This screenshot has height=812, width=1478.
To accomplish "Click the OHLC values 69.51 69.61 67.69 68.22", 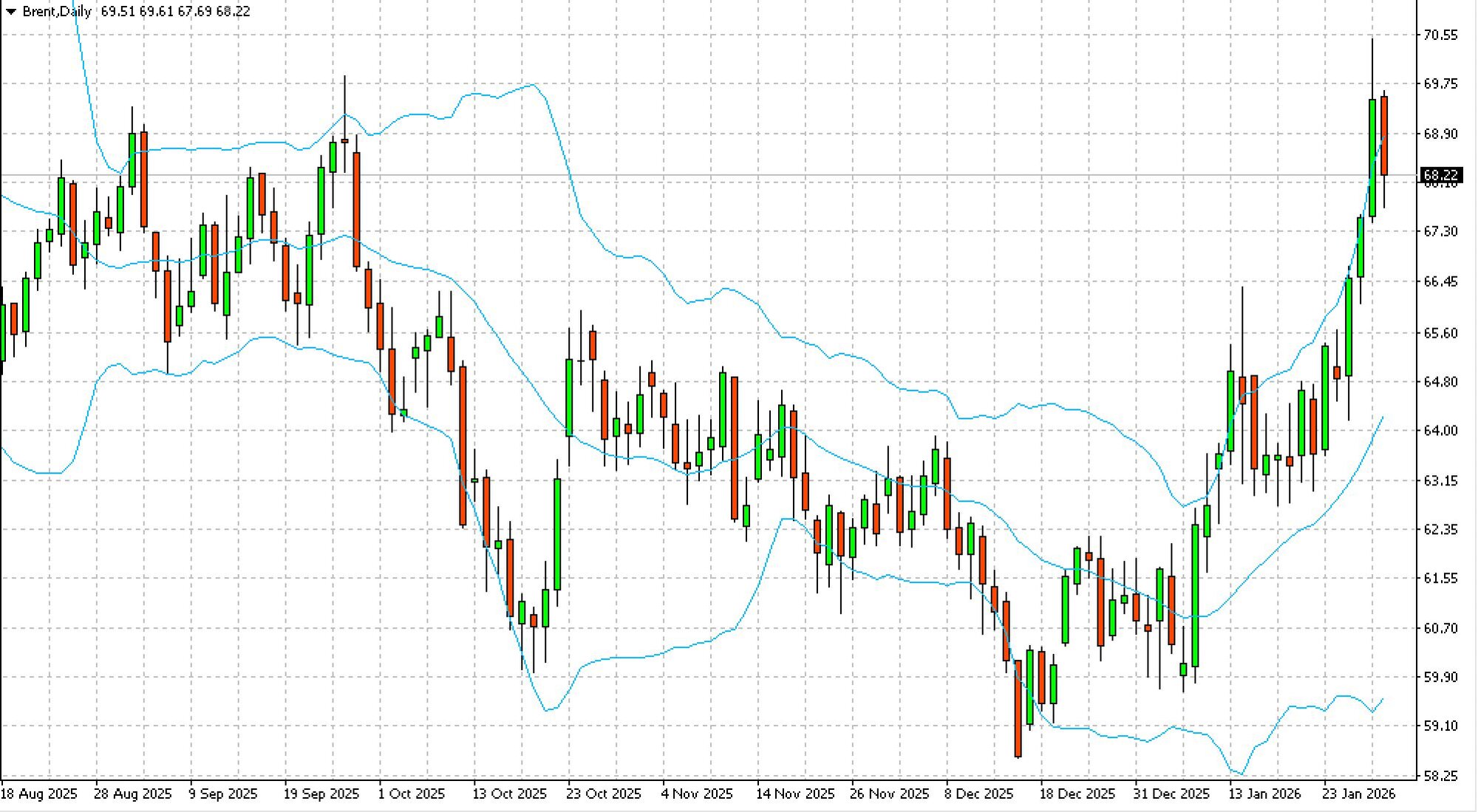I will [x=175, y=12].
